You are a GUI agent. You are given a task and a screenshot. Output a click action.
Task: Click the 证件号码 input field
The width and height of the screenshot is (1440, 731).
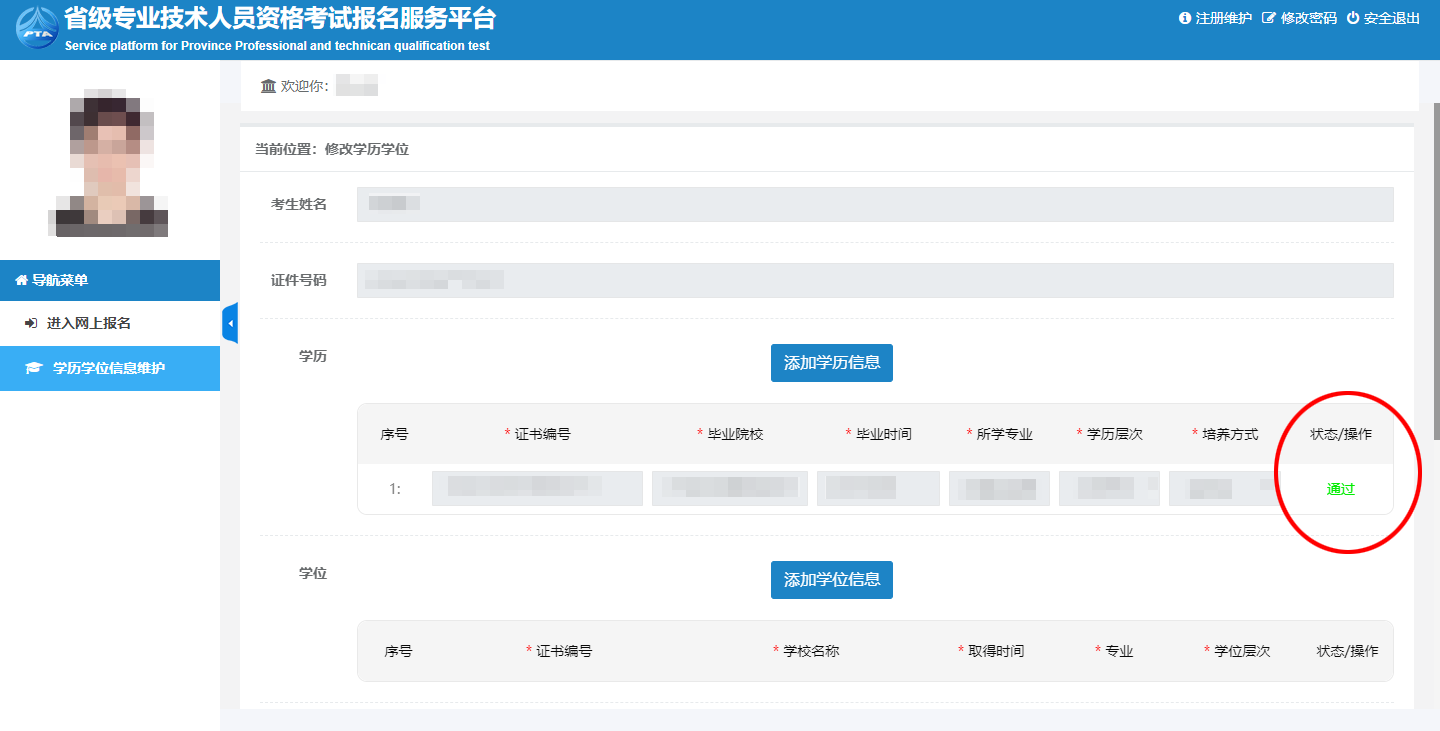click(x=874, y=280)
